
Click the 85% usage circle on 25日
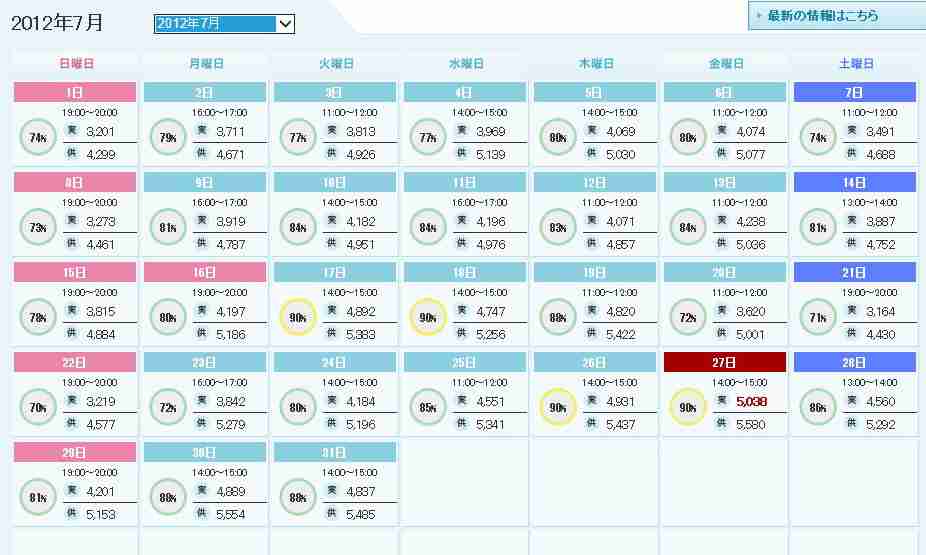coord(428,407)
